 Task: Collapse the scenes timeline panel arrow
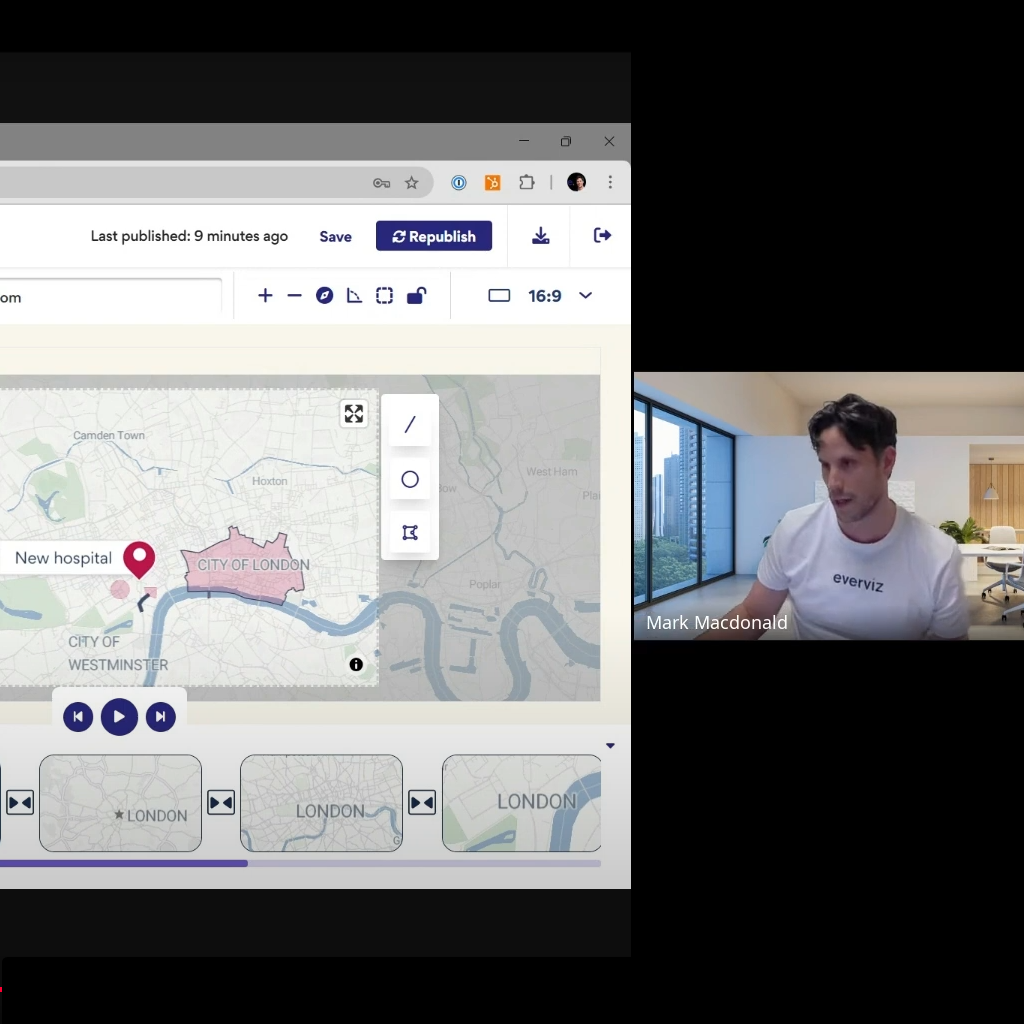tap(611, 746)
